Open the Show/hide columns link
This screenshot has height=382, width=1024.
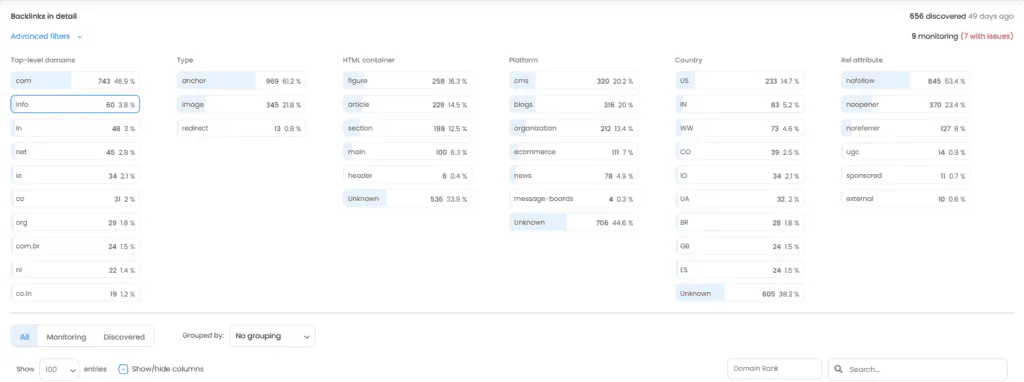pyautogui.click(x=168, y=369)
